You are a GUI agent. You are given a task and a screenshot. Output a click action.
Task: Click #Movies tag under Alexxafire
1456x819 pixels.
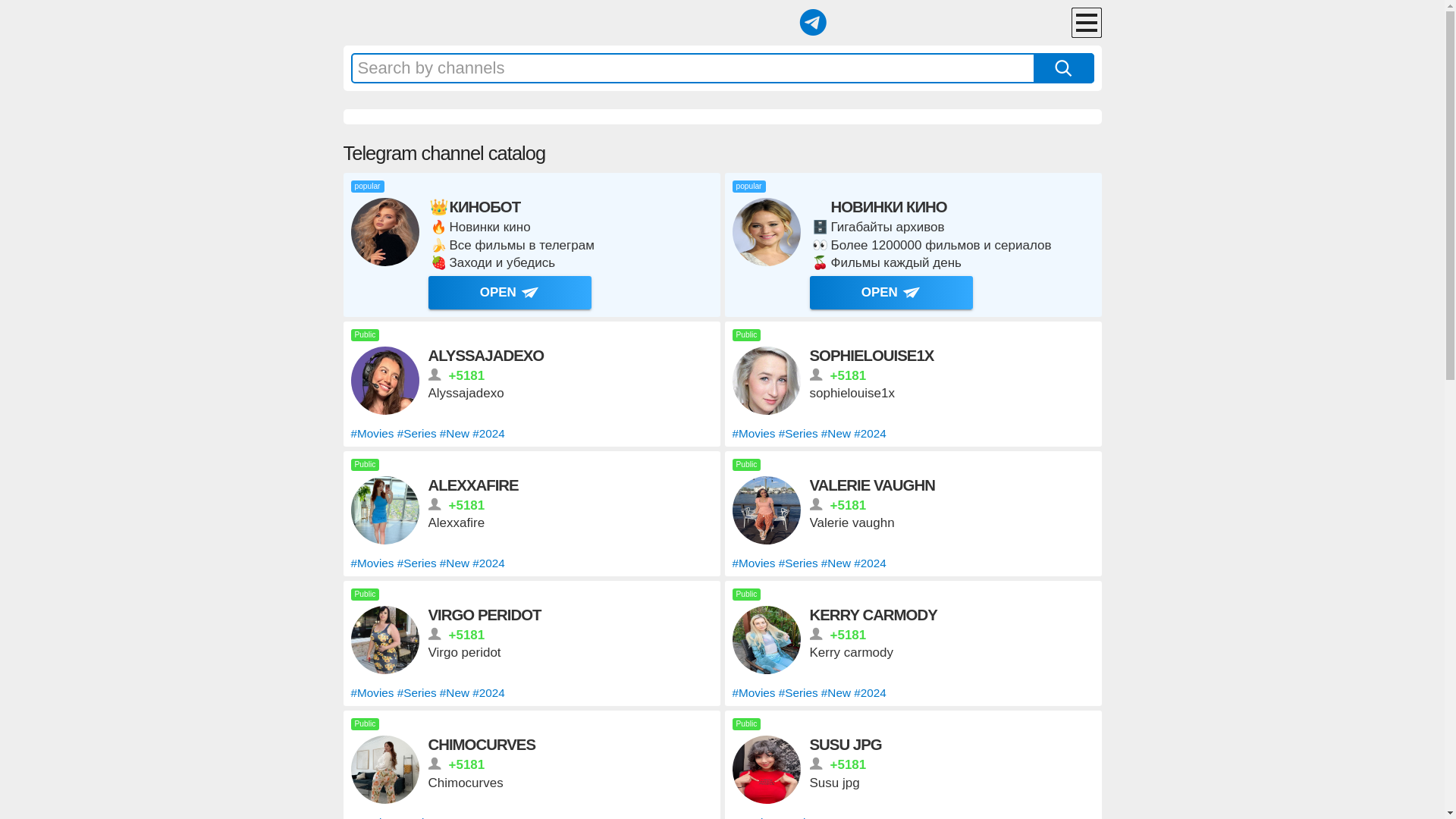click(372, 563)
